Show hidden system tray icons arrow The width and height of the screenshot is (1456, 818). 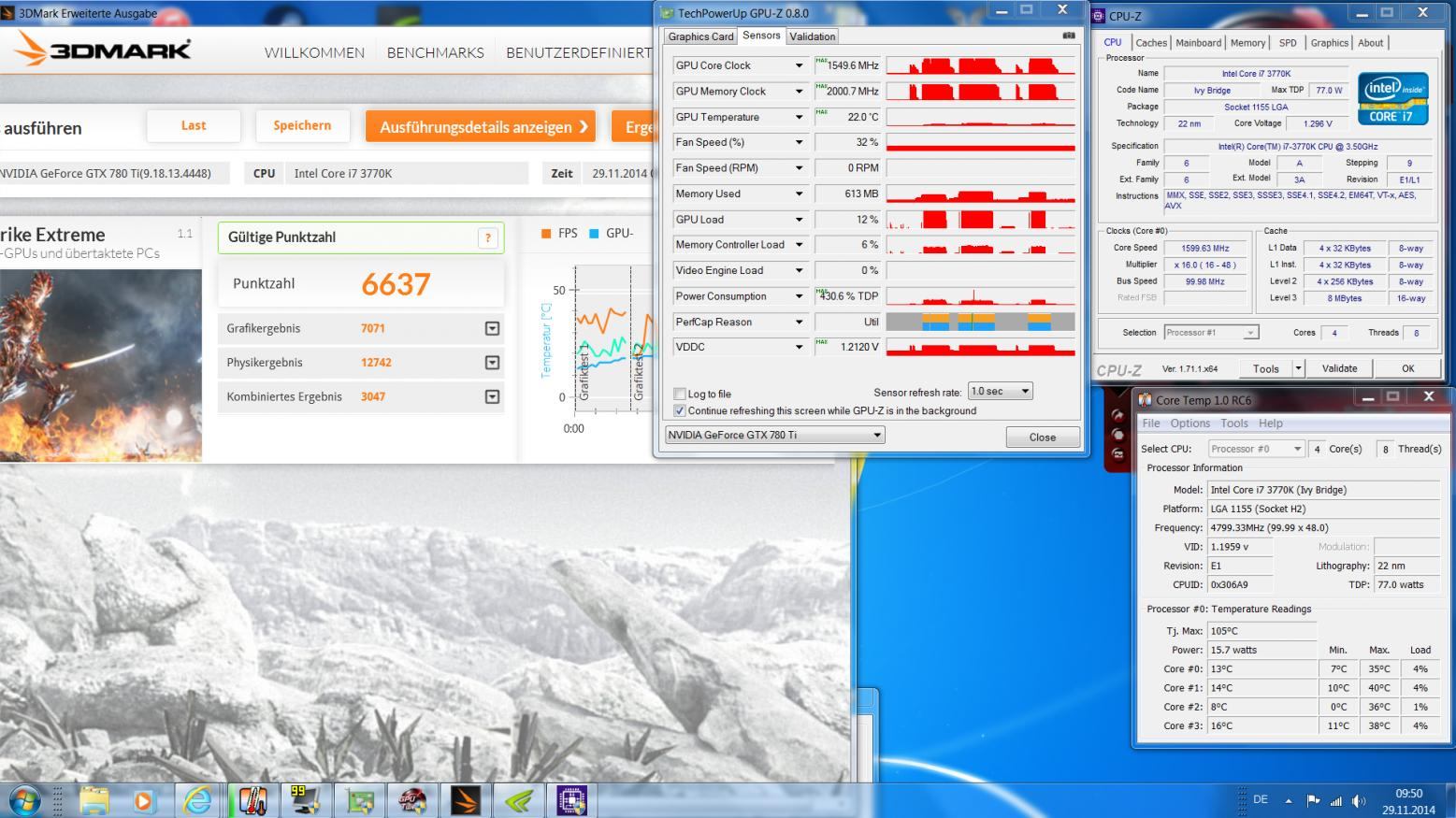tap(1288, 800)
